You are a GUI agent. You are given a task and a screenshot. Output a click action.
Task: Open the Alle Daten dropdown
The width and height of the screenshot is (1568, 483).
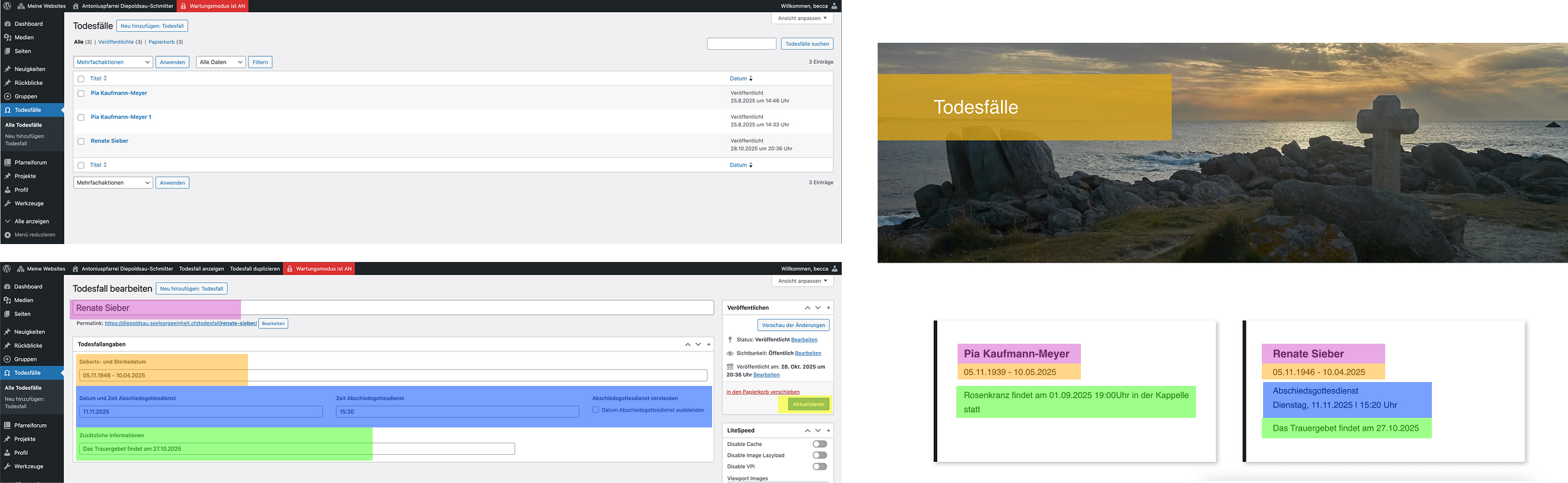click(221, 62)
